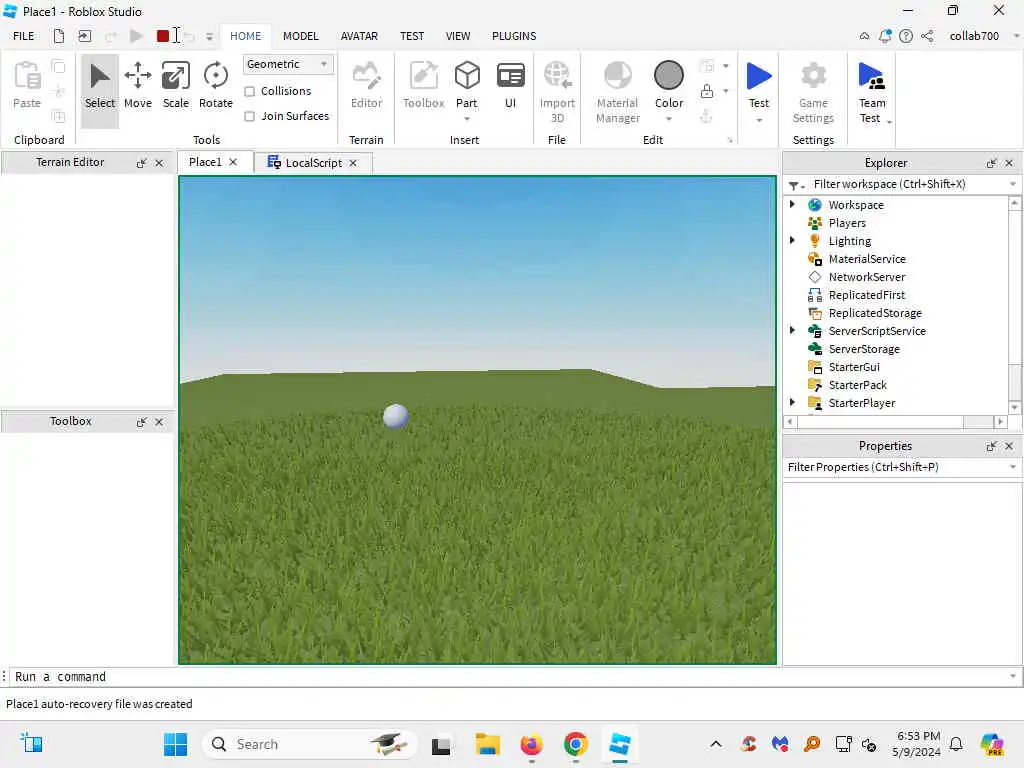The height and width of the screenshot is (768, 1024).
Task: Click the Filter Properties input field
Action: pyautogui.click(x=895, y=467)
